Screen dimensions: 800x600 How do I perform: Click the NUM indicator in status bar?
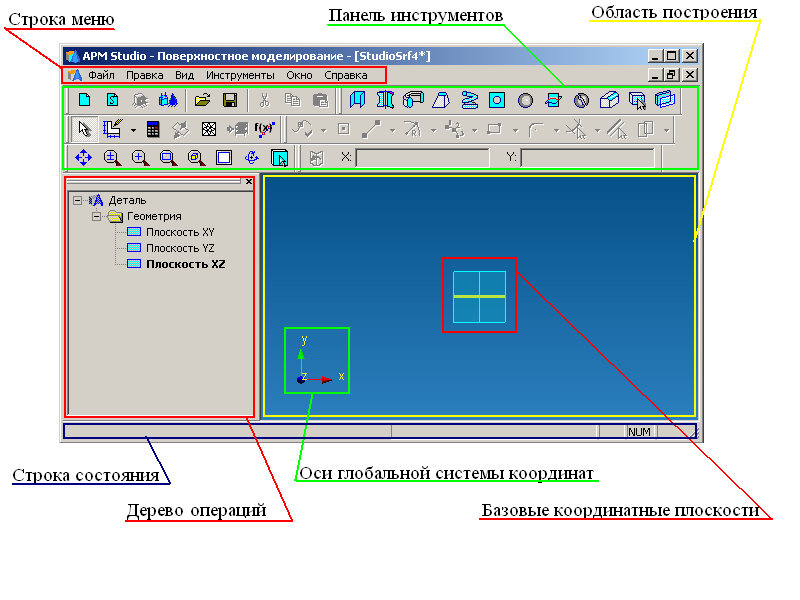point(639,432)
